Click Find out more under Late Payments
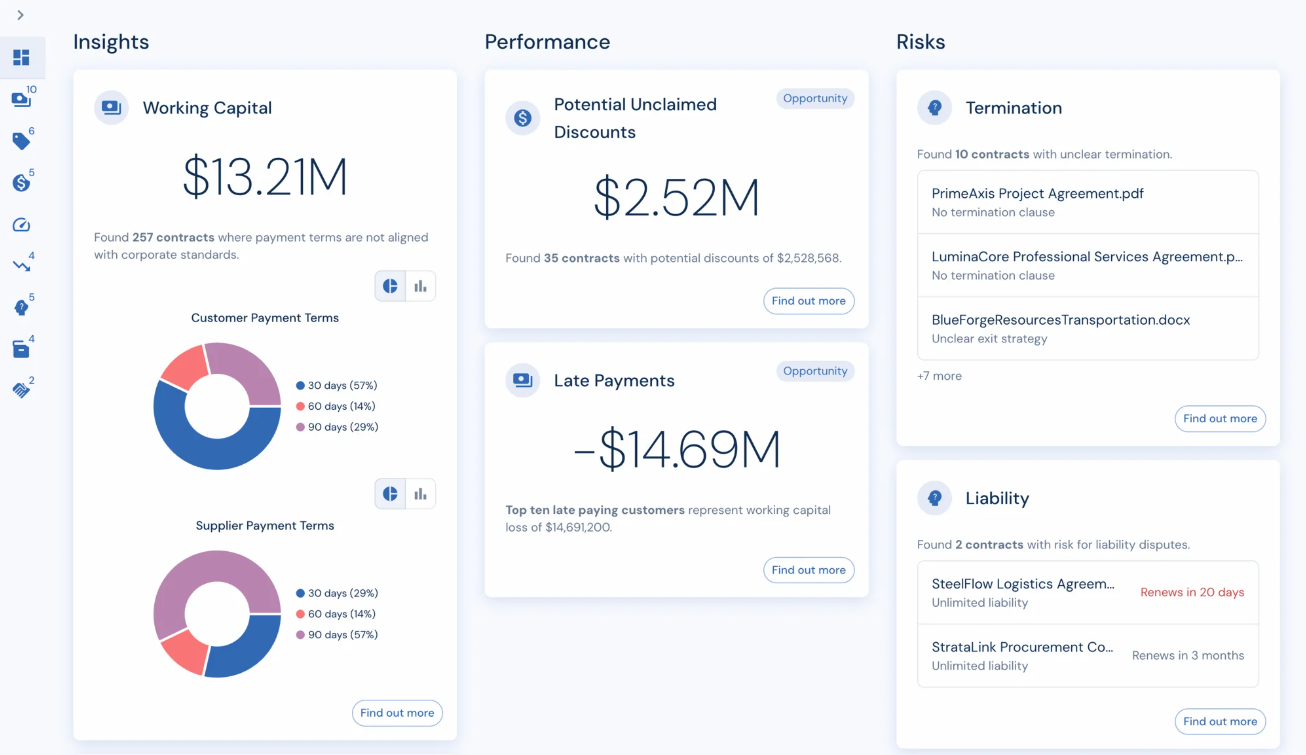 [x=808, y=570]
